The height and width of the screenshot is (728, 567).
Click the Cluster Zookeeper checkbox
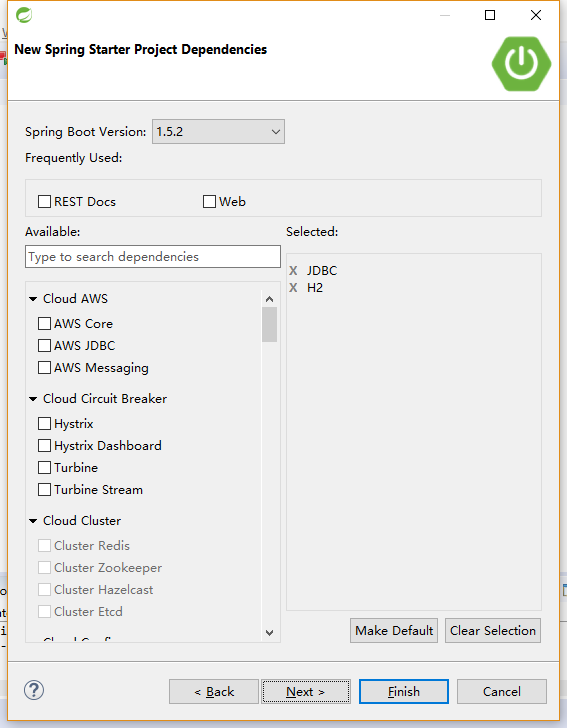tap(45, 567)
